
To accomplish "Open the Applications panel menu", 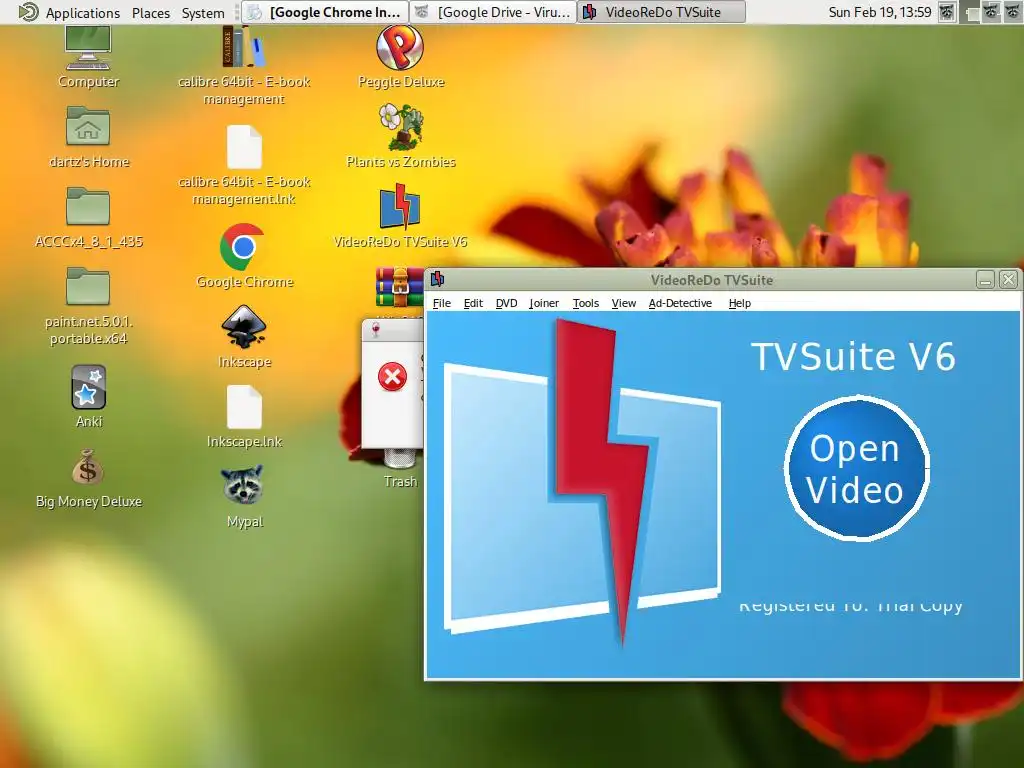I will [x=69, y=12].
